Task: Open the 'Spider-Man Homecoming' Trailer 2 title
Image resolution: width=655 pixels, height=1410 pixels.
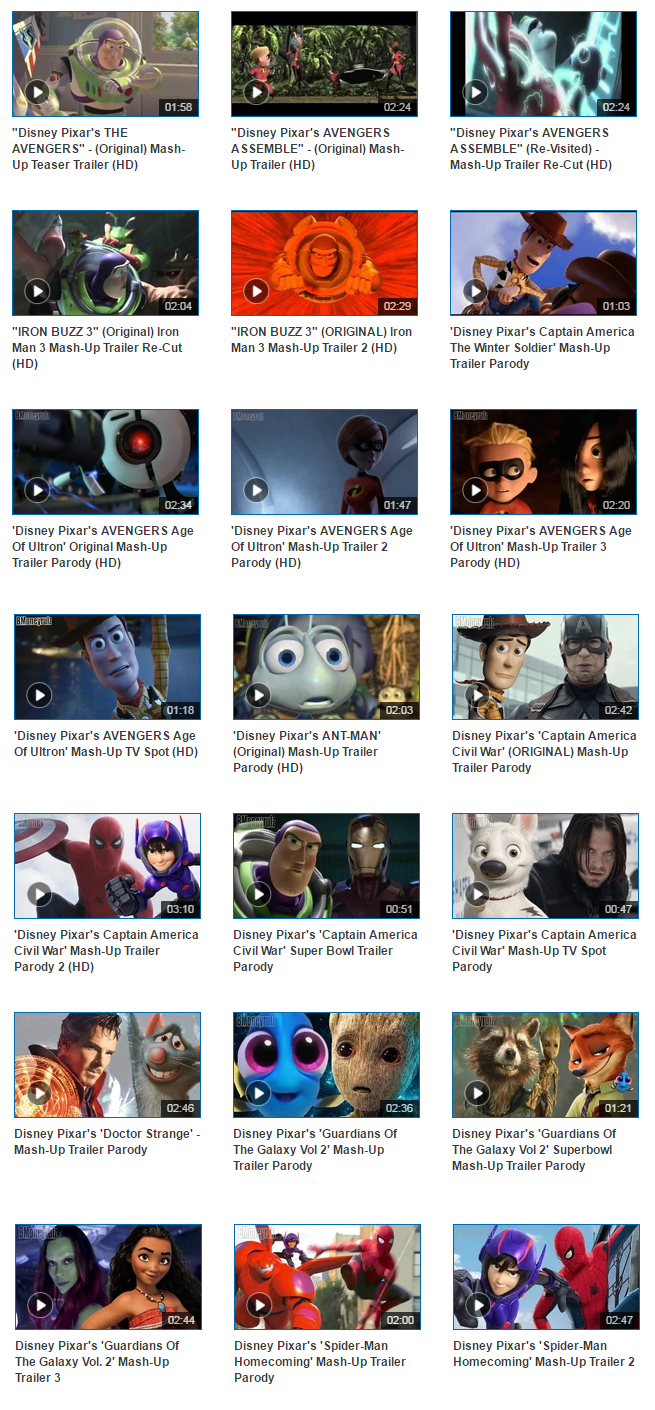Action: click(544, 1354)
